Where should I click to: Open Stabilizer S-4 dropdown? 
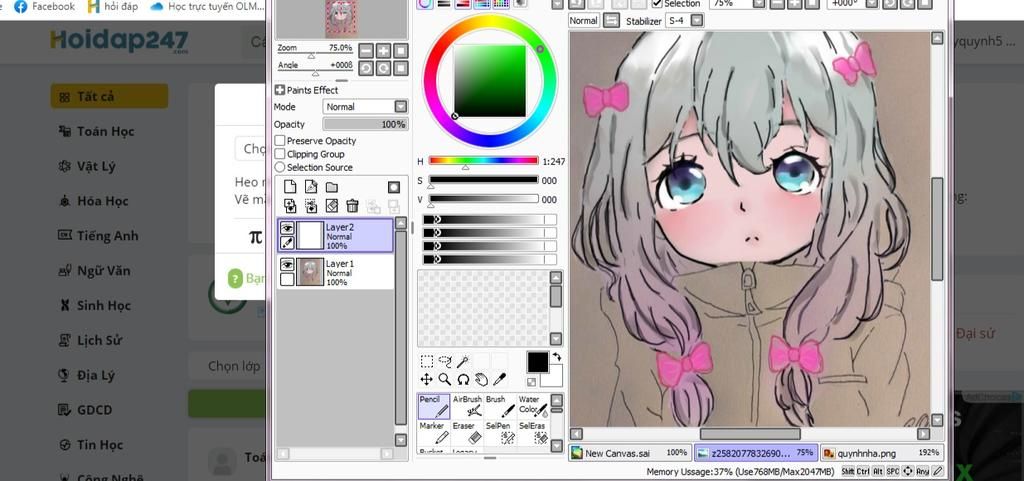697,21
